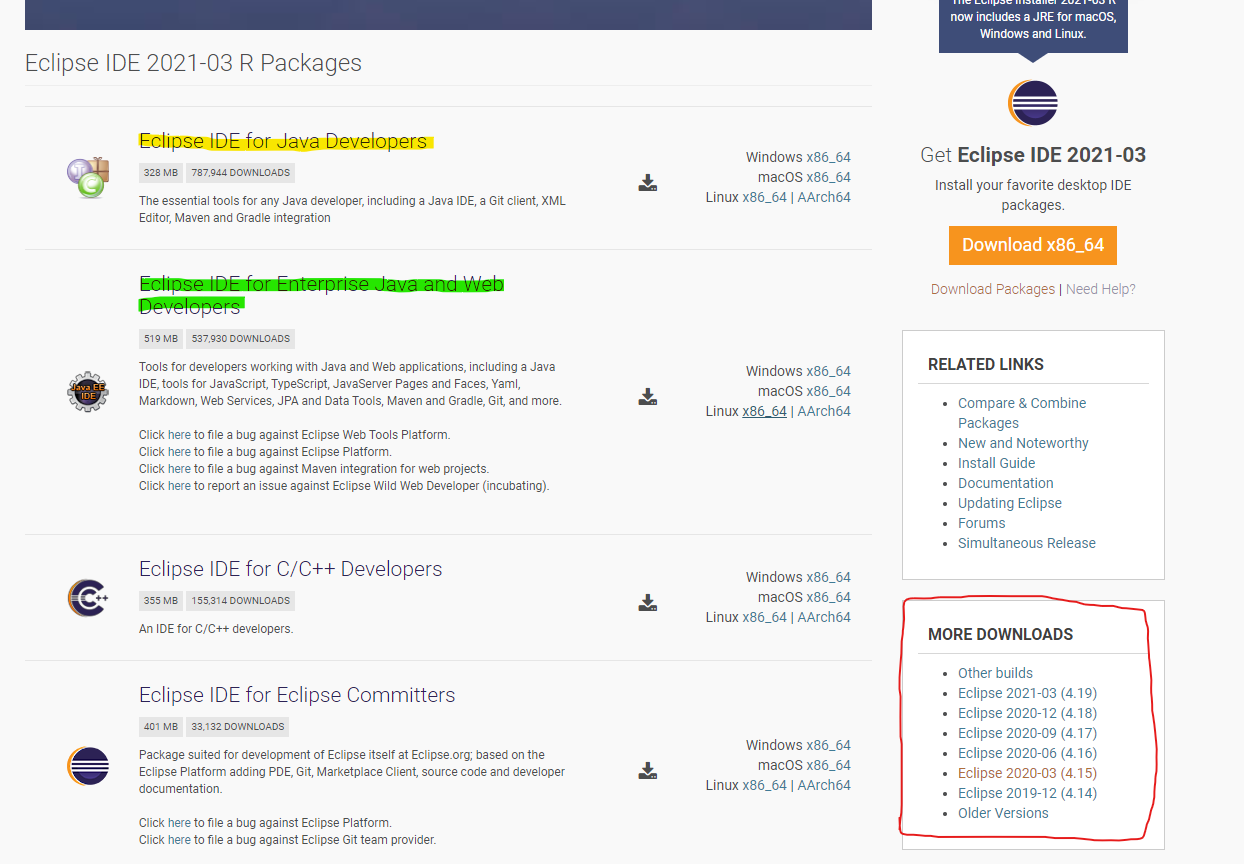Click the C/C++ package logo icon
Screen dimensions: 1244x864
pos(88,598)
